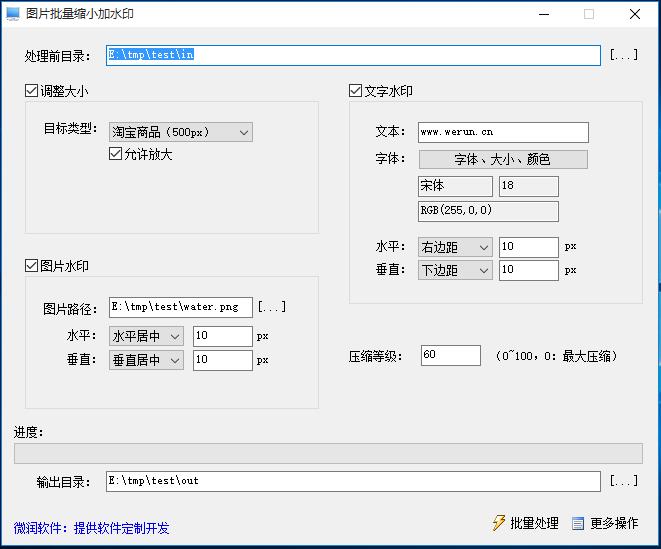
Task: Minimize the 图片批量缩小加水印 window
Action: [544, 14]
